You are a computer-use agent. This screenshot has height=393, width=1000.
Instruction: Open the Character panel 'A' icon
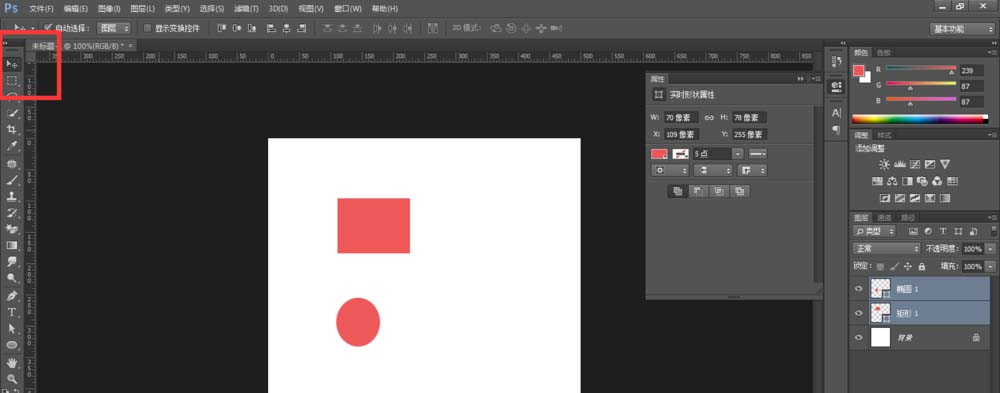[x=837, y=113]
